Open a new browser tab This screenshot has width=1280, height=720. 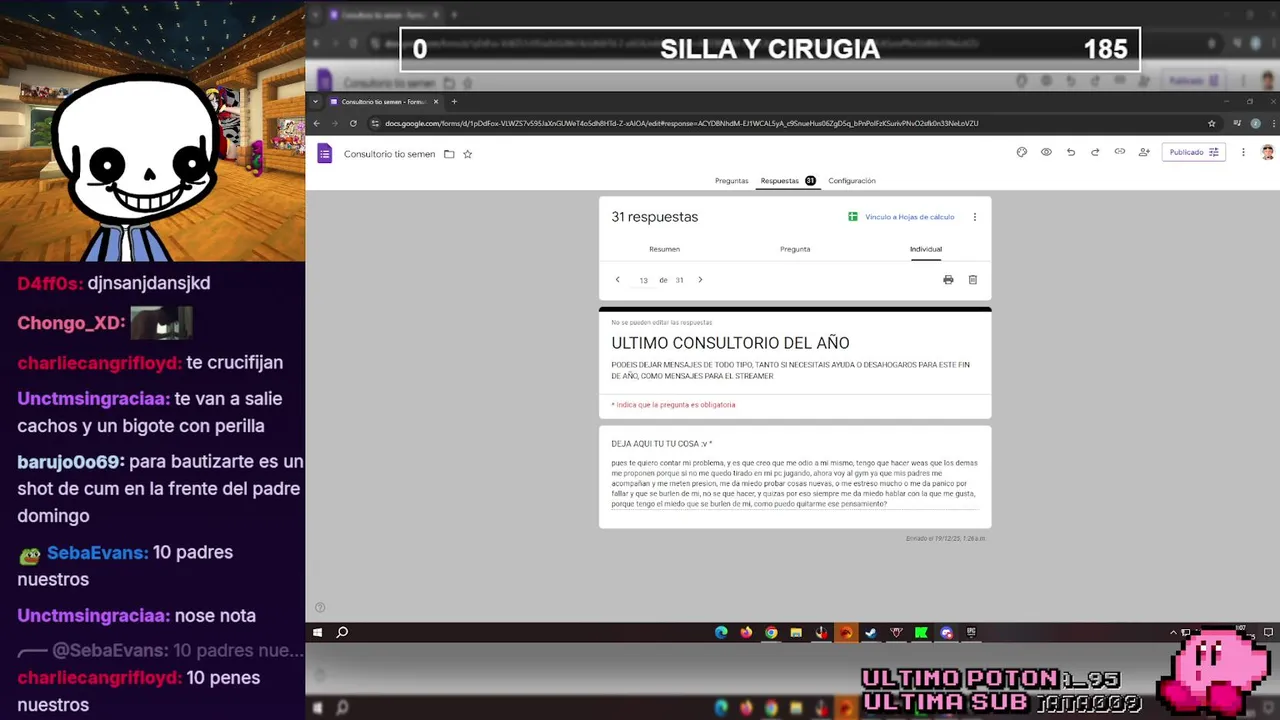click(x=454, y=101)
